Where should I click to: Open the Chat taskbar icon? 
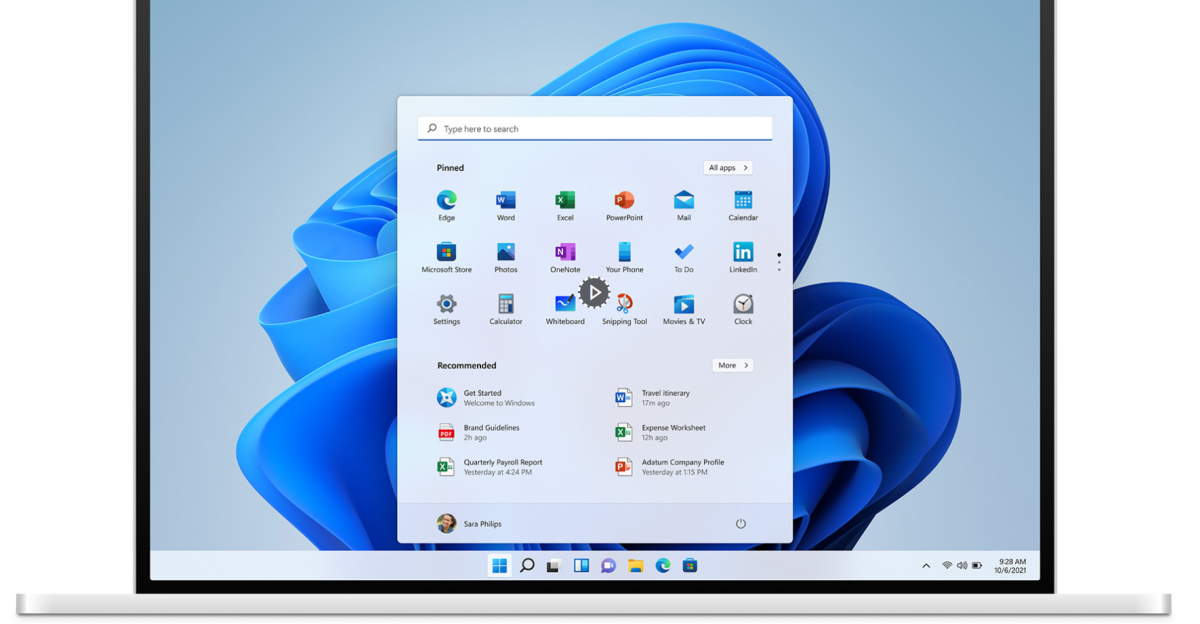[608, 566]
